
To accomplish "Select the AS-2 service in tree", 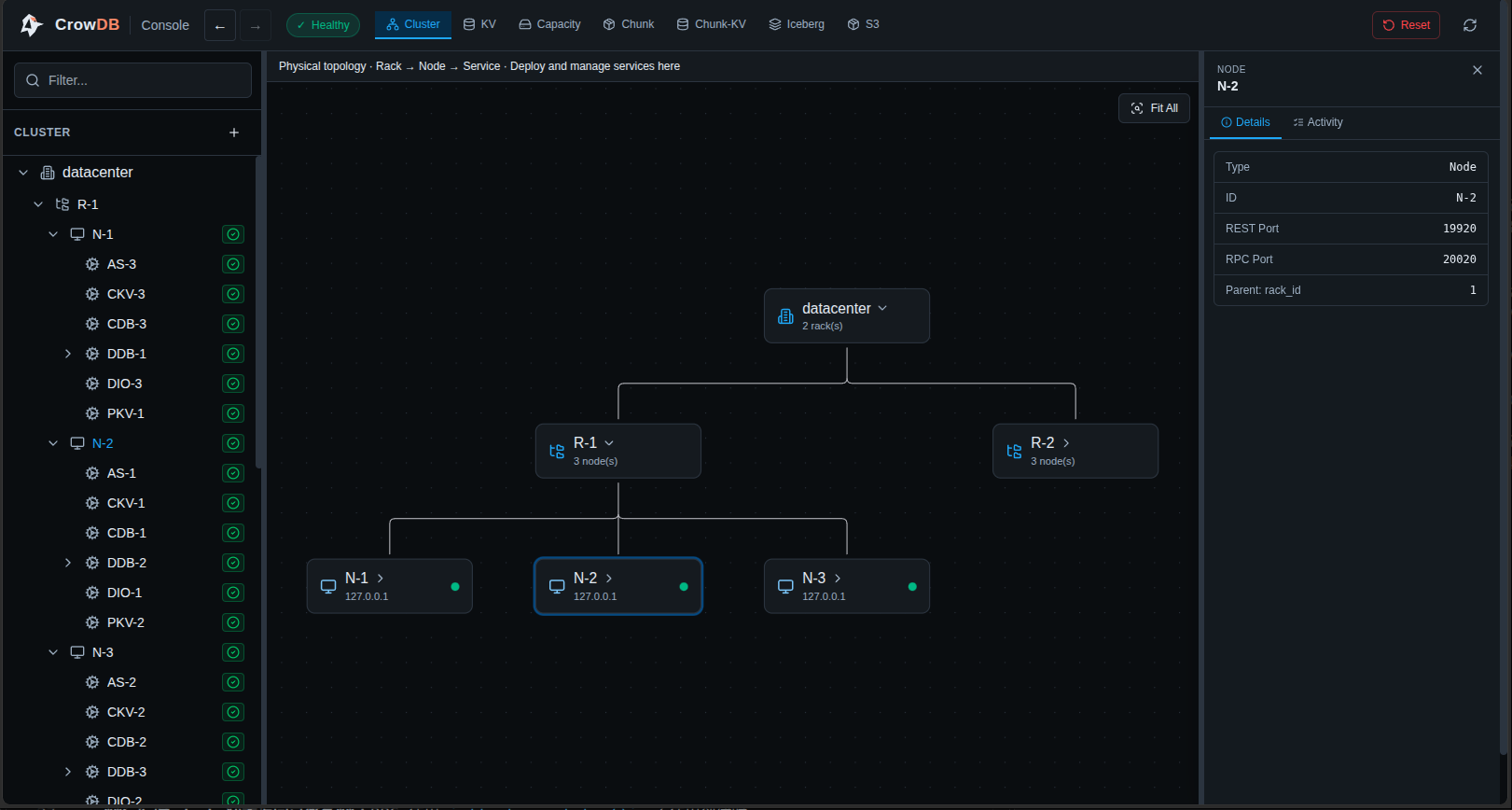I will pos(122,682).
